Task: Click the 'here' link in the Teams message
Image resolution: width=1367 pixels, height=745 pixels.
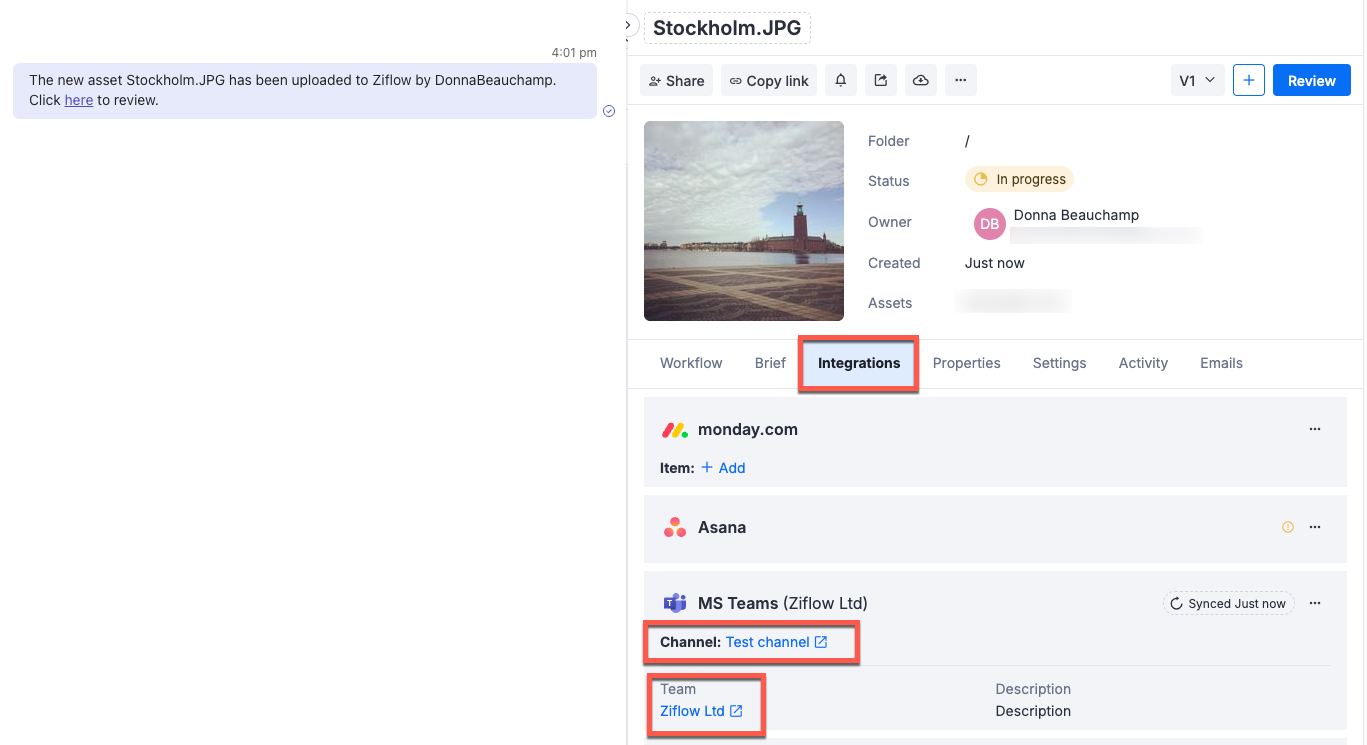Action: pyautogui.click(x=78, y=100)
